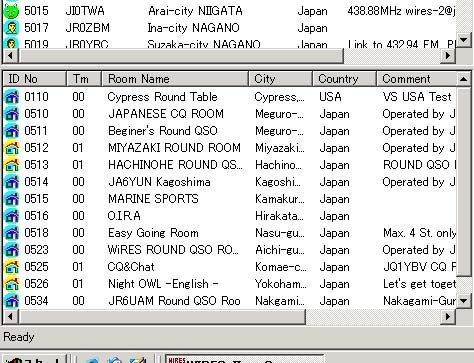Click comment 'VS USA Test'
474x363 pixels.
point(417,97)
